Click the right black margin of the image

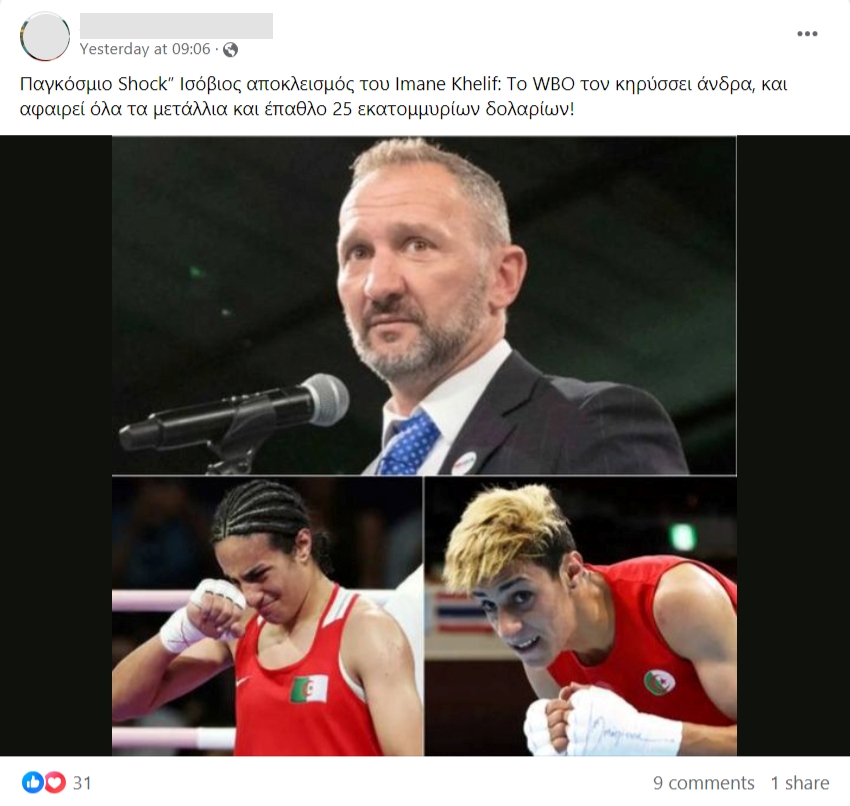tap(793, 446)
